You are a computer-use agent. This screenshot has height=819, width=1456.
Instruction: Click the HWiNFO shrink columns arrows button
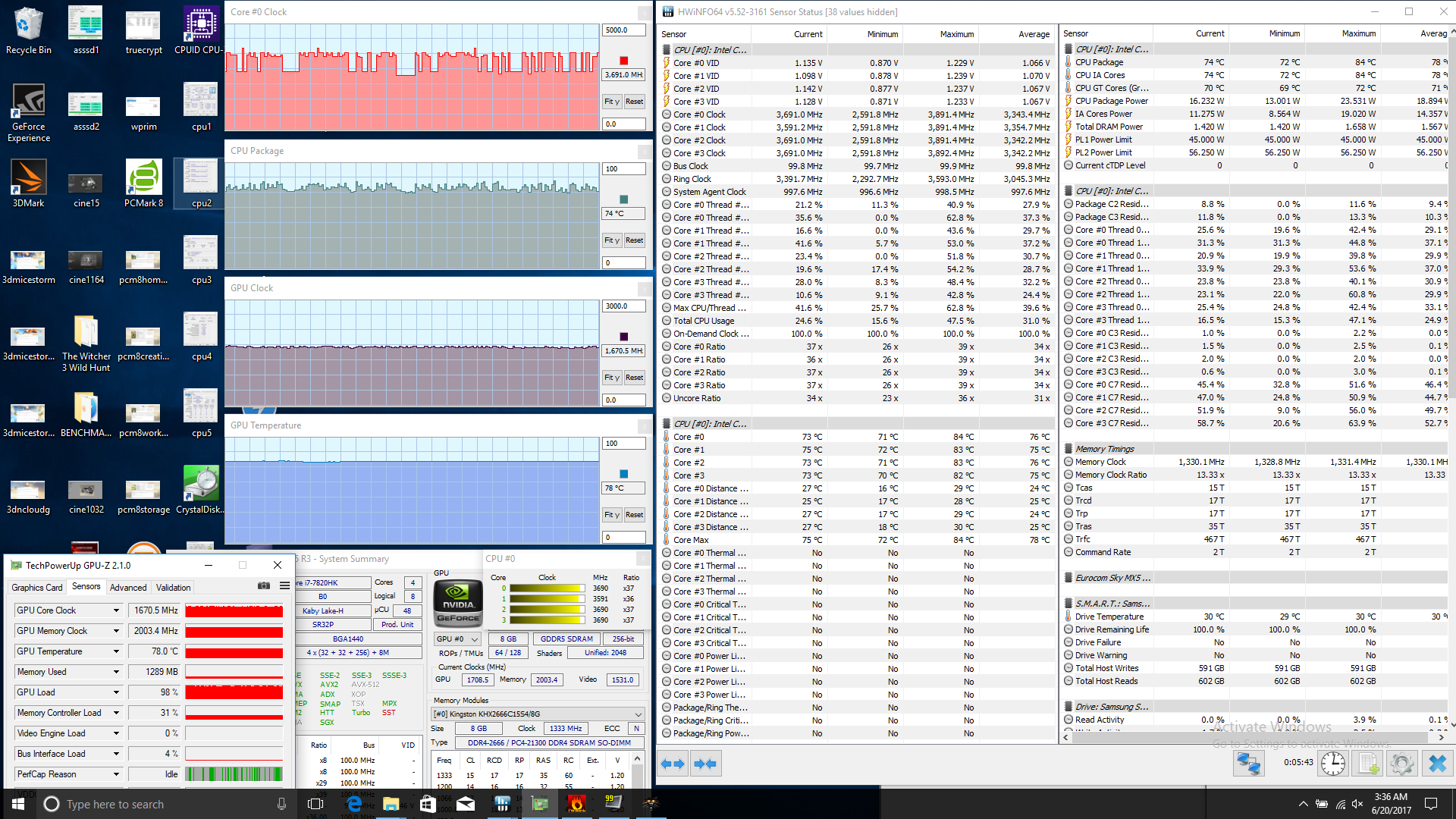pos(705,764)
